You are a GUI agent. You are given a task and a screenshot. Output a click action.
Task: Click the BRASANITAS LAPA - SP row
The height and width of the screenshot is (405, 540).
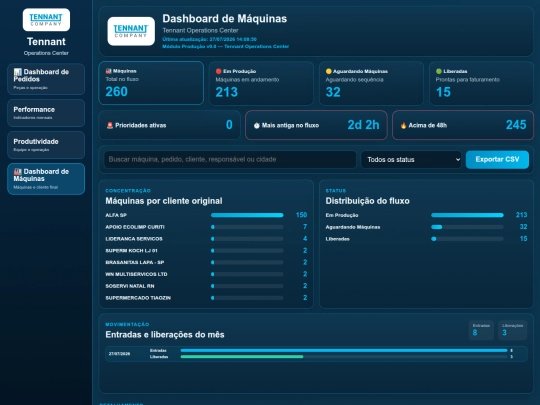click(x=206, y=262)
